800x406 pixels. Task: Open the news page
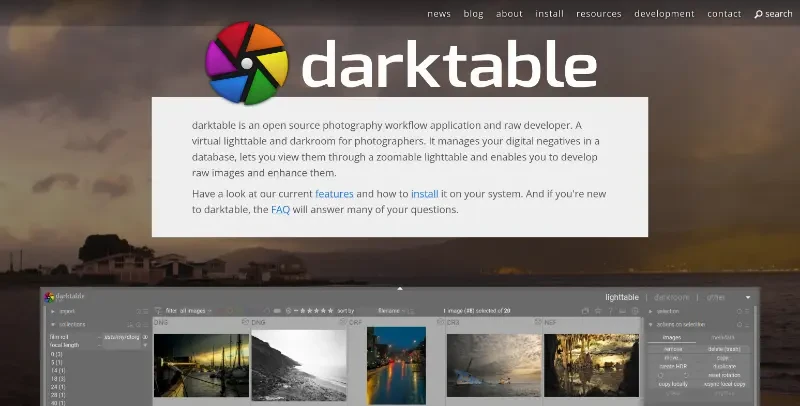tap(439, 14)
